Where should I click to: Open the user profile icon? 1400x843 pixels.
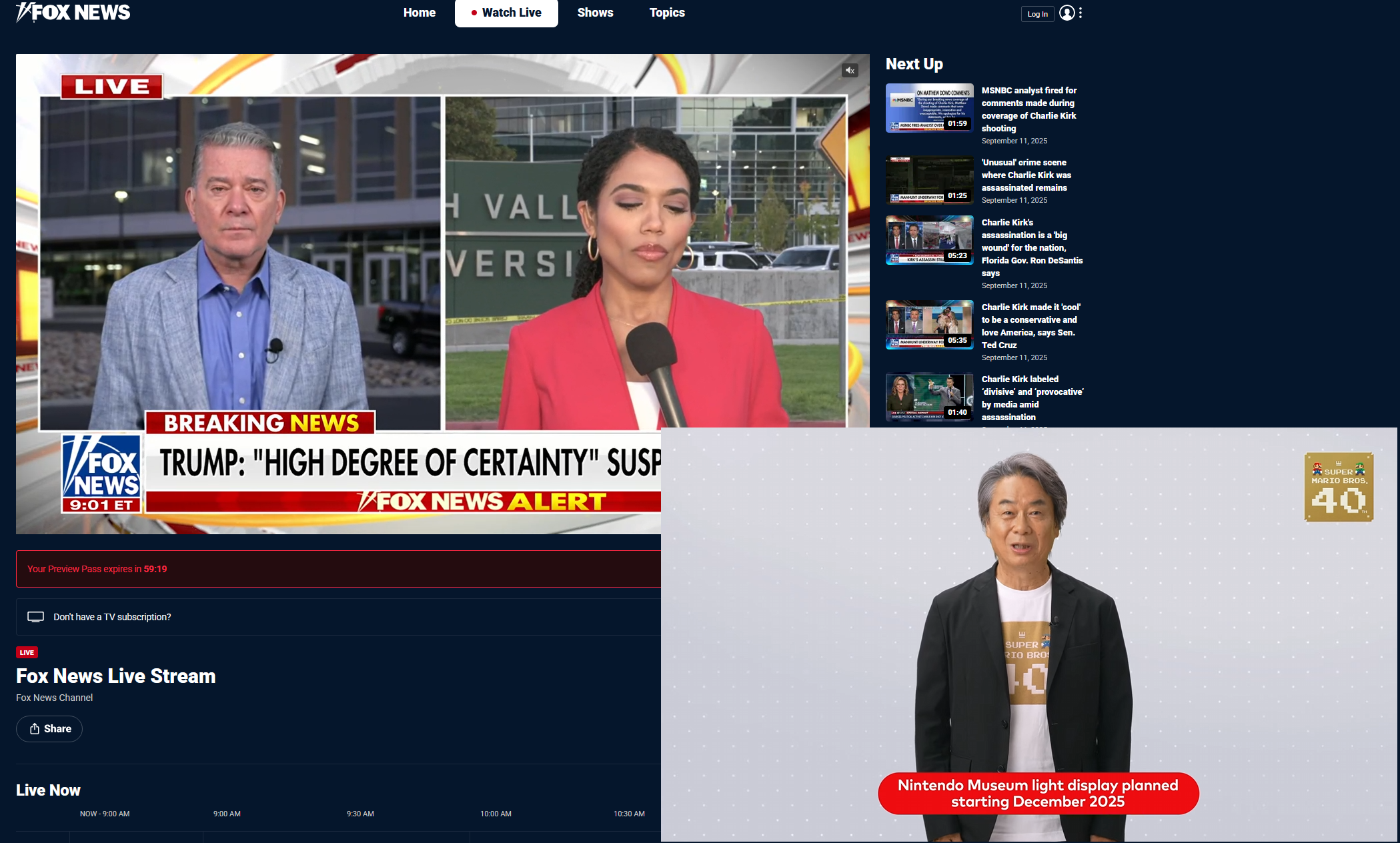tap(1067, 13)
